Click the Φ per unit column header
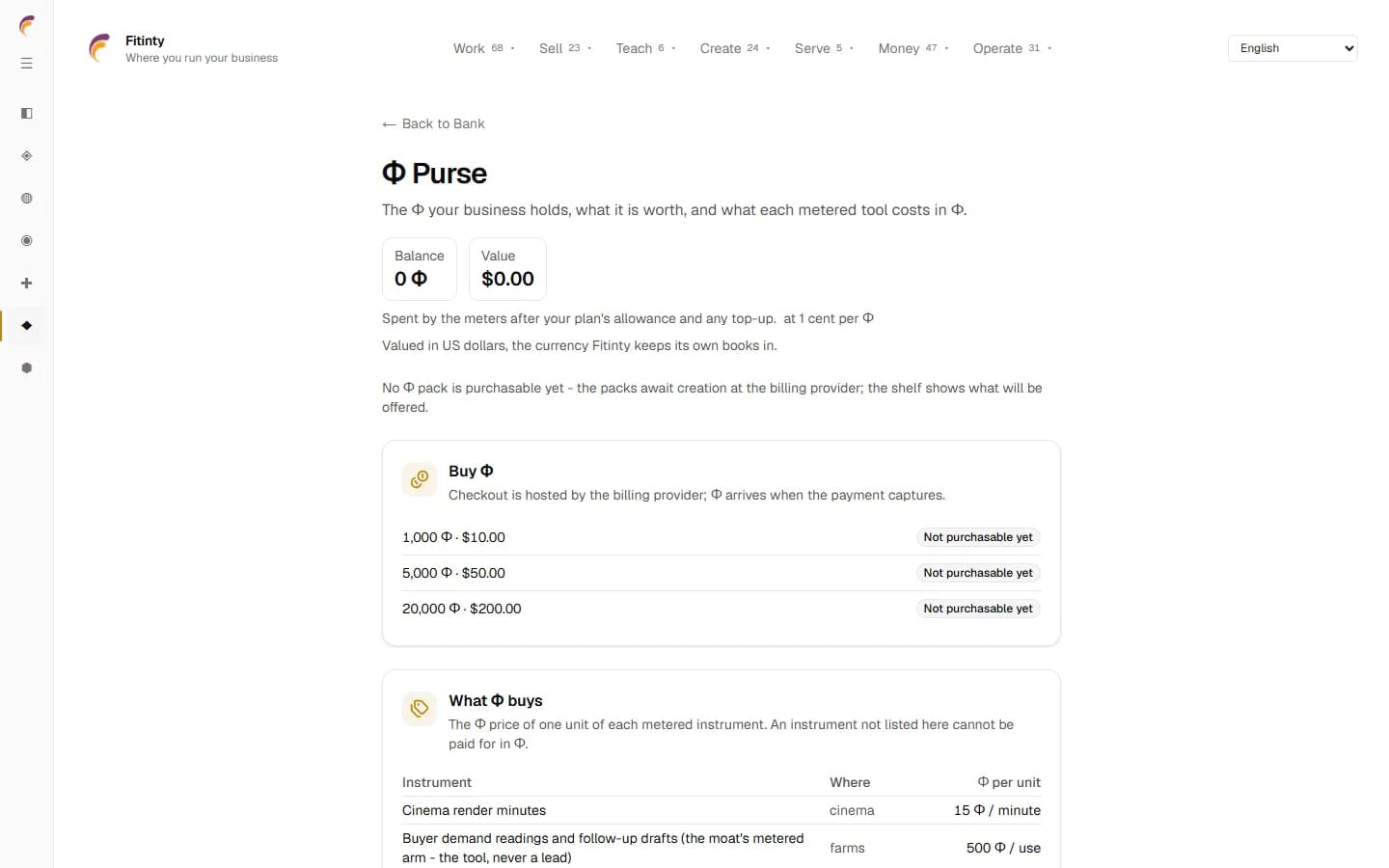The width and height of the screenshot is (1389, 868). coord(1009,782)
